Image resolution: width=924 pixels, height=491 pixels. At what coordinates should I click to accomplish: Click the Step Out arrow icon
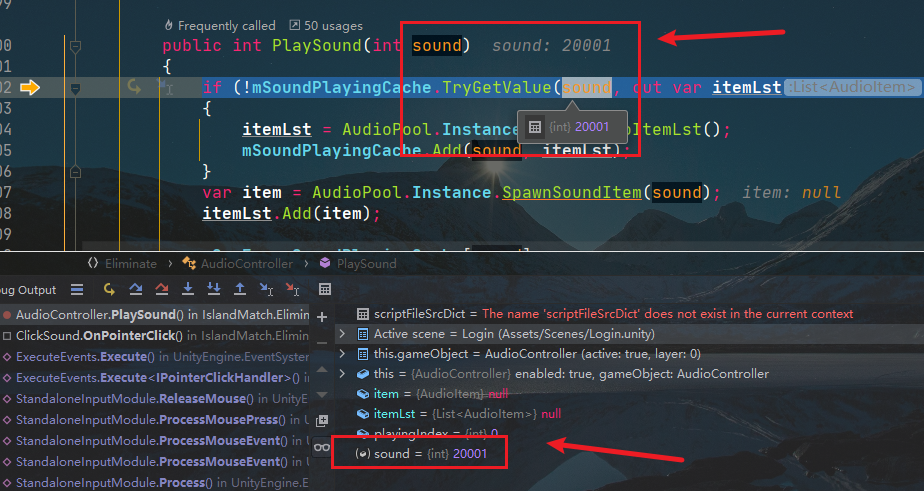tap(239, 289)
